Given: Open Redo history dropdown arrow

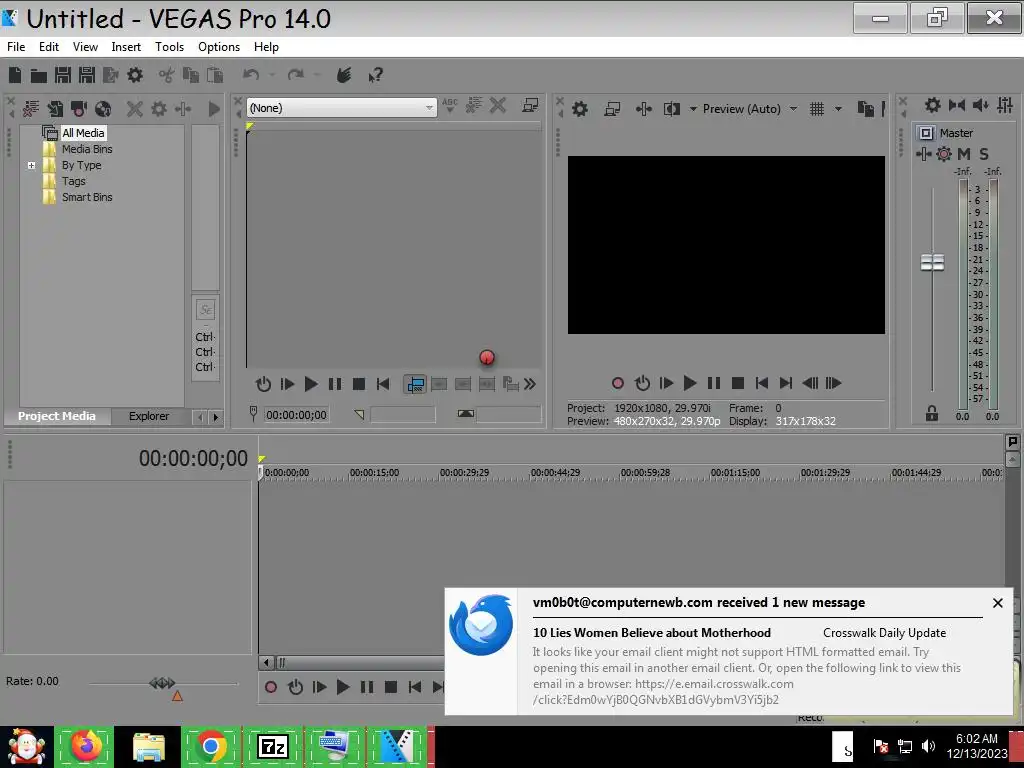Looking at the screenshot, I should [x=317, y=75].
